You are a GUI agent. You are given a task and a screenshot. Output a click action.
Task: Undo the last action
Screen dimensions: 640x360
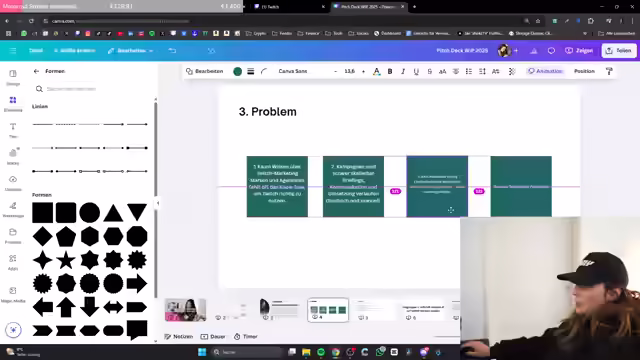(172, 51)
